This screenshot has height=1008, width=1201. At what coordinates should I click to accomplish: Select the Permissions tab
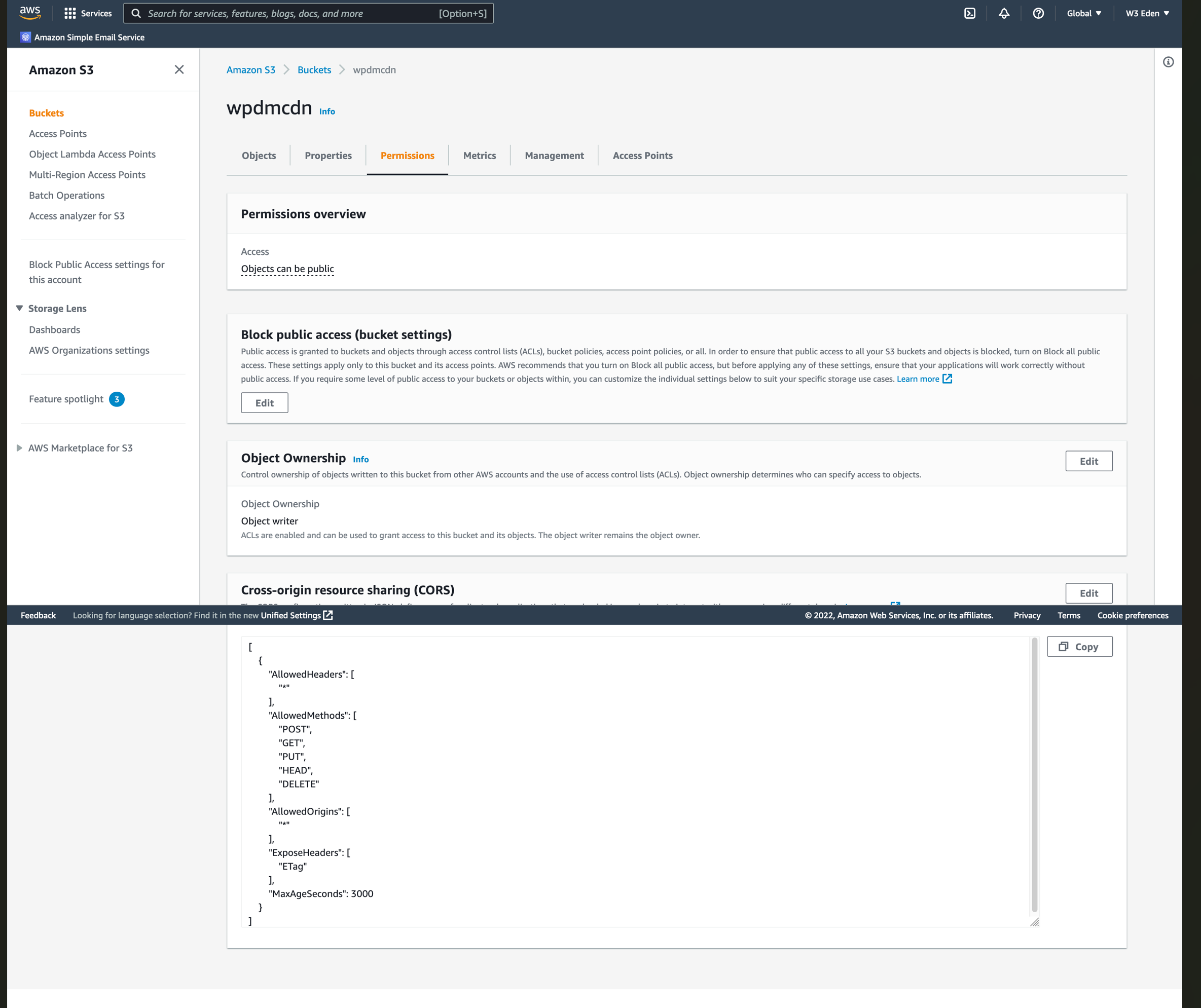(407, 156)
